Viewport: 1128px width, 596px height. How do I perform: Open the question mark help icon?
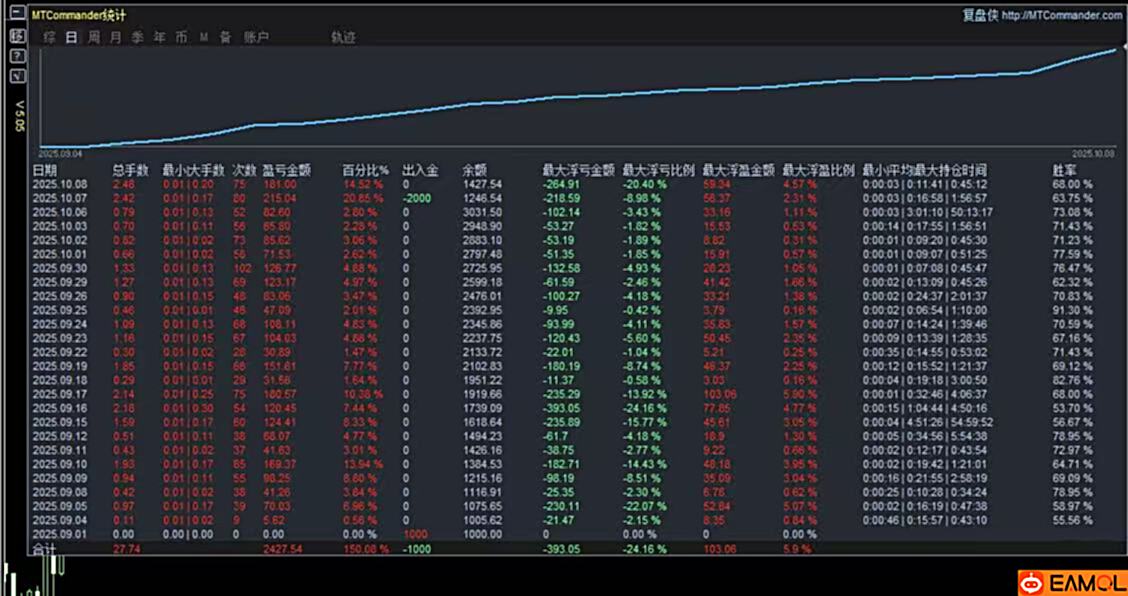[17, 56]
